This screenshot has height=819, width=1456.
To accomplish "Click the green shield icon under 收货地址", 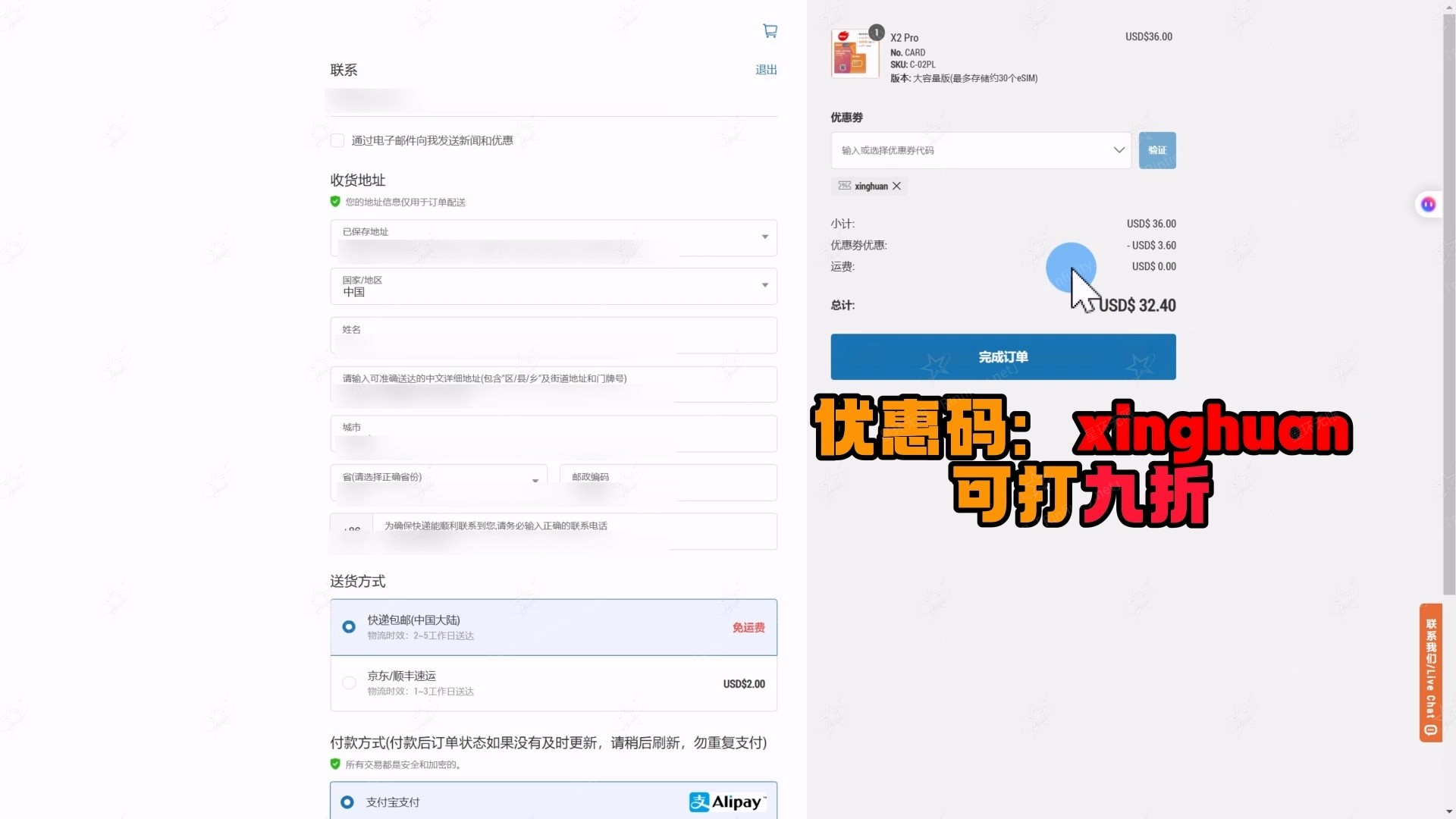I will tap(335, 202).
